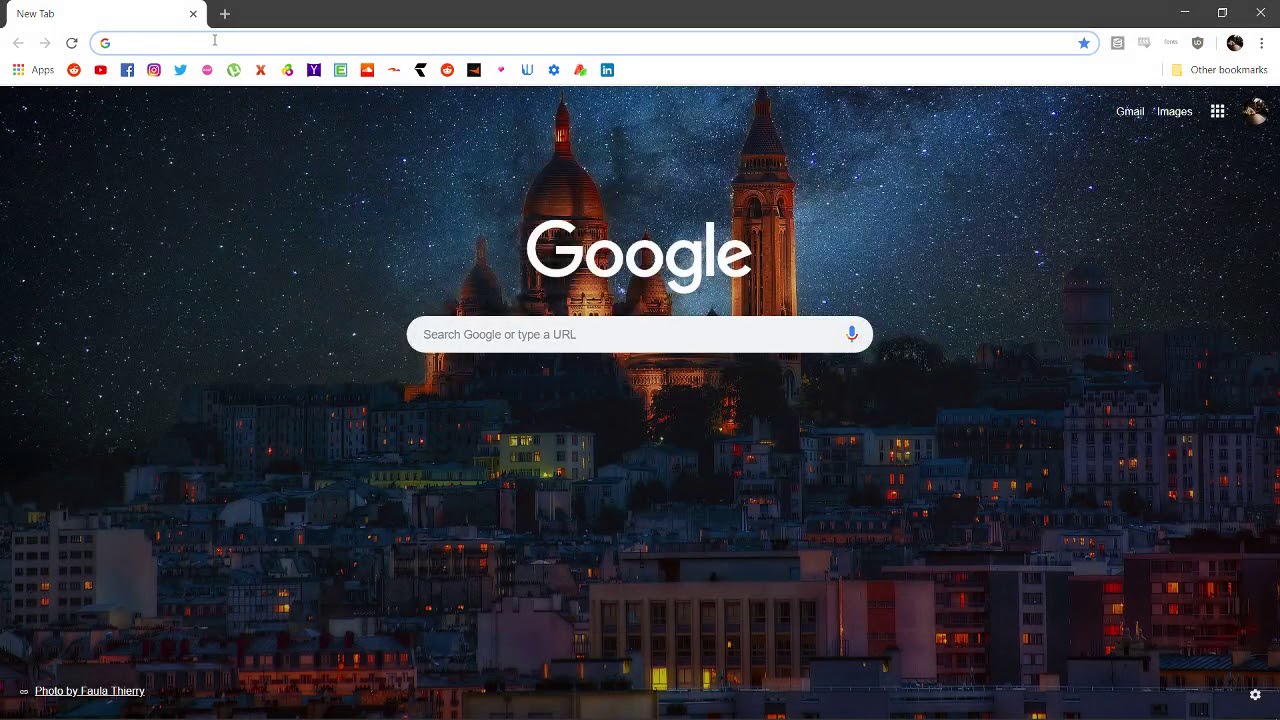Viewport: 1280px width, 720px height.
Task: Click the Search Google or type a URL box
Action: click(x=639, y=334)
